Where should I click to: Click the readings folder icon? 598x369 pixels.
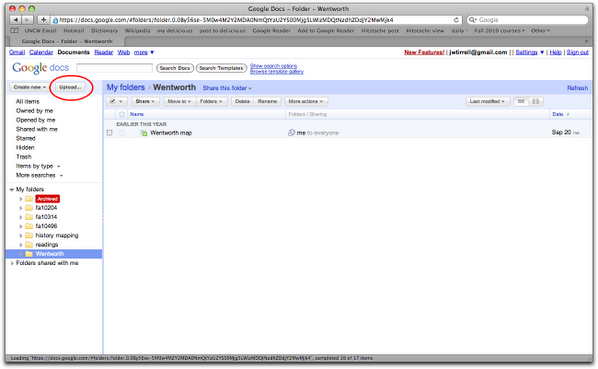point(29,244)
